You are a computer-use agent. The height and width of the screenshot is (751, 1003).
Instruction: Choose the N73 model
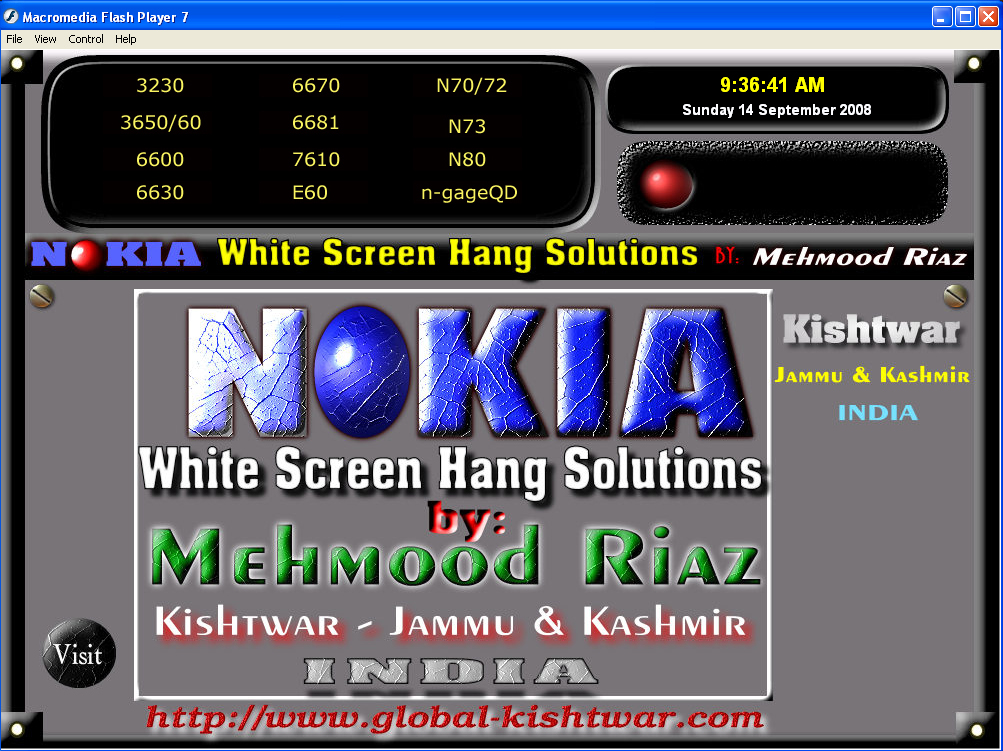click(x=467, y=126)
